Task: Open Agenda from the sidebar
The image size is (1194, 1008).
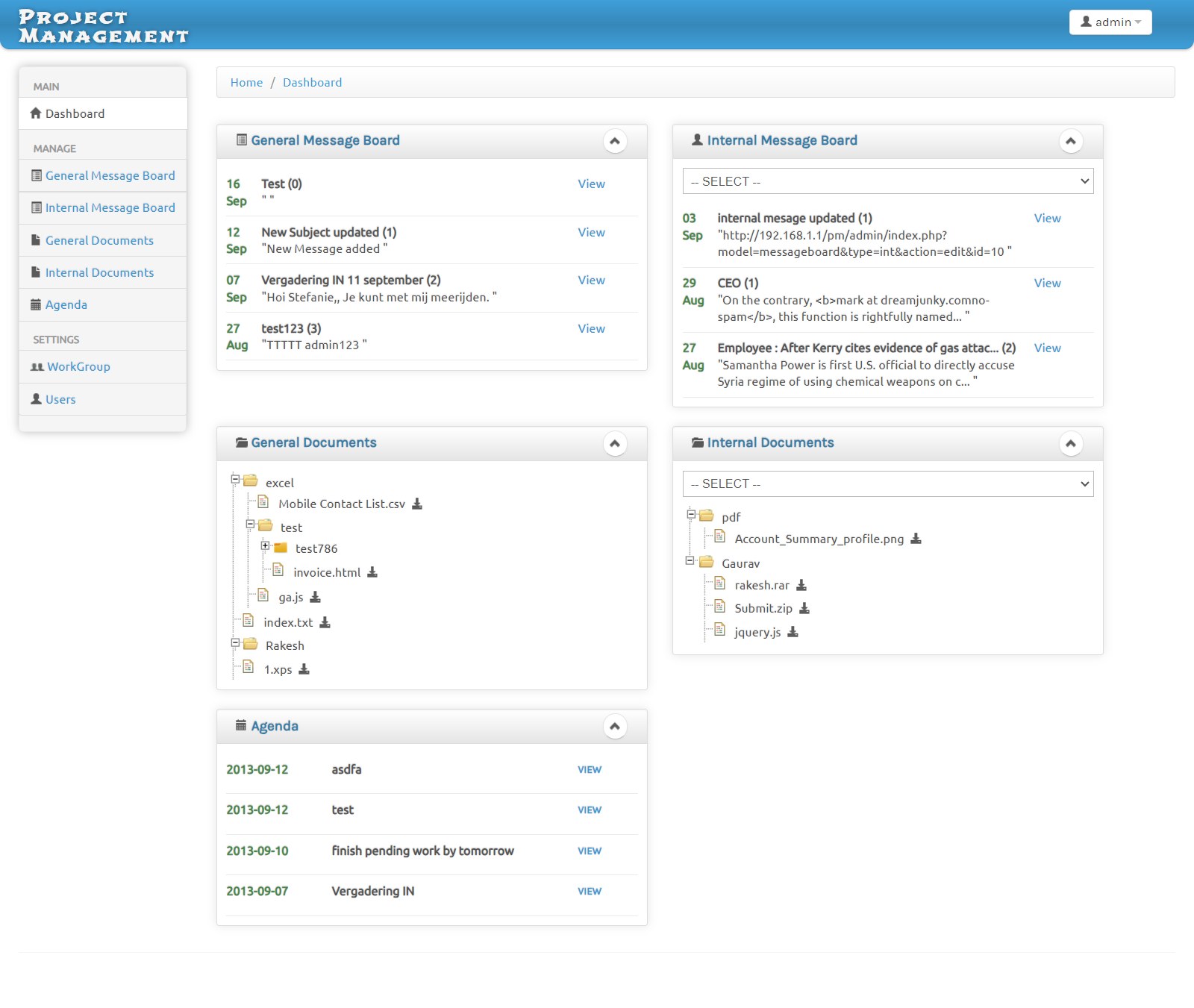Action: click(x=103, y=304)
